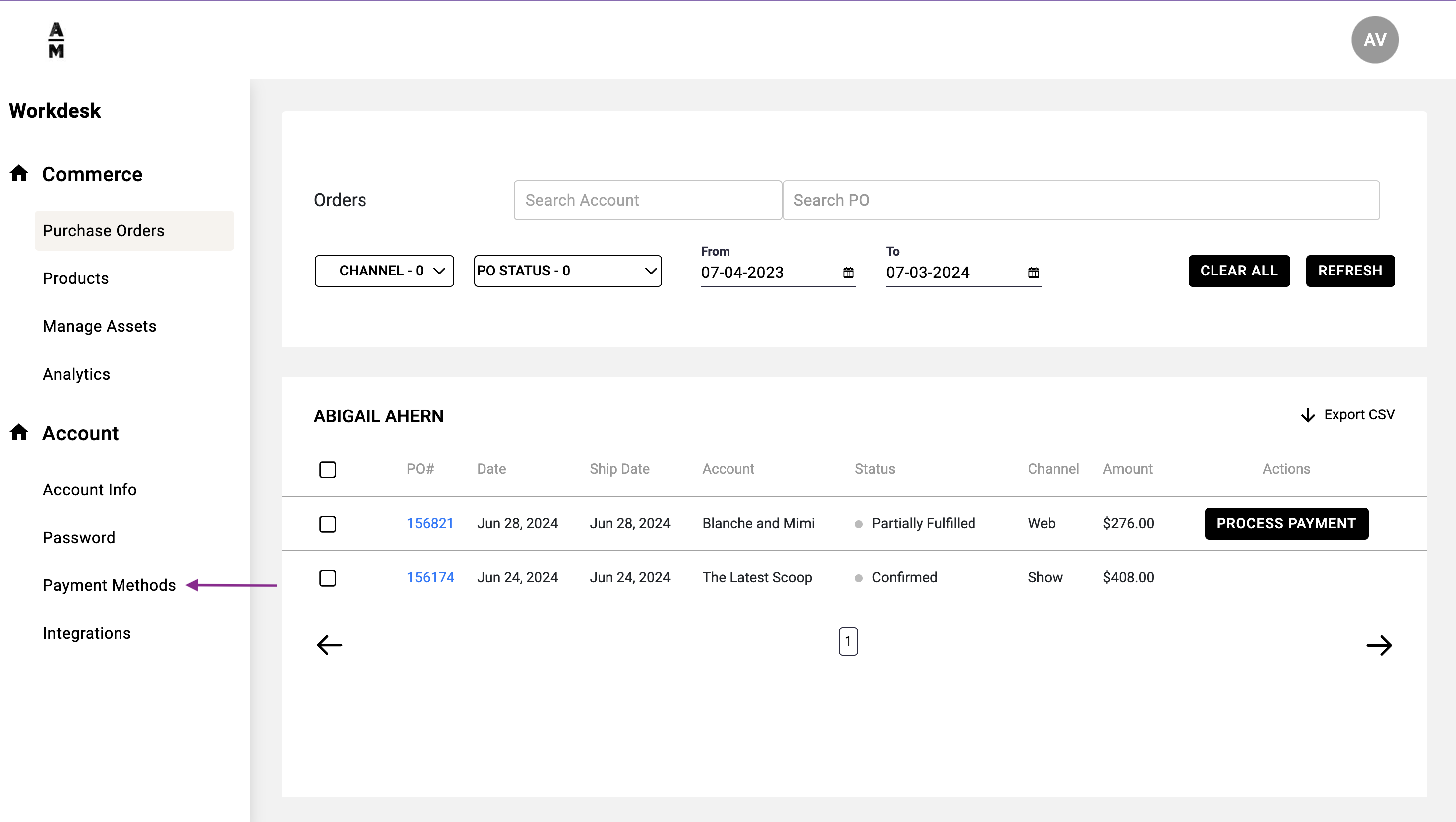Click the Process Payment button
Viewport: 1456px width, 822px height.
1286,523
